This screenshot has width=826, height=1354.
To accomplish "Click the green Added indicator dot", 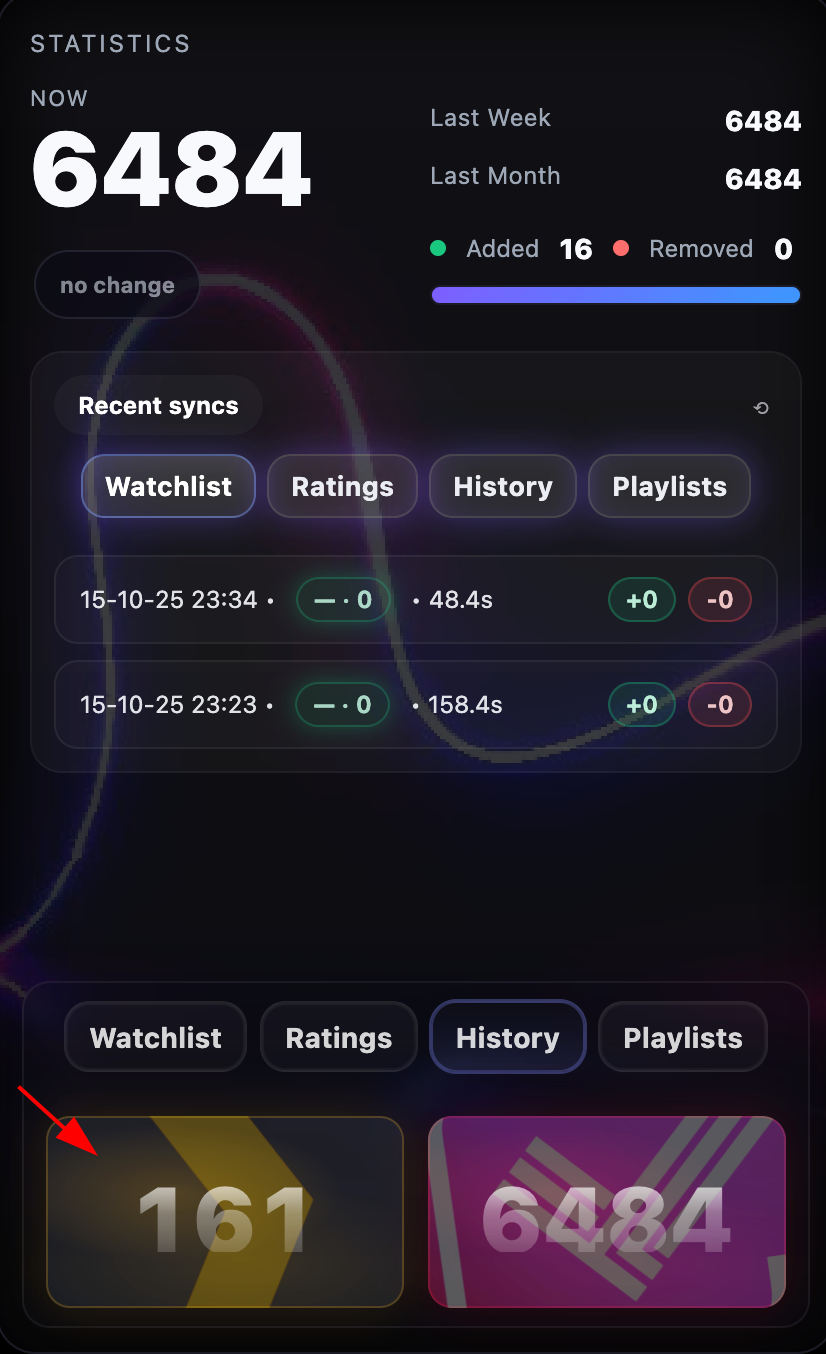I will [438, 248].
